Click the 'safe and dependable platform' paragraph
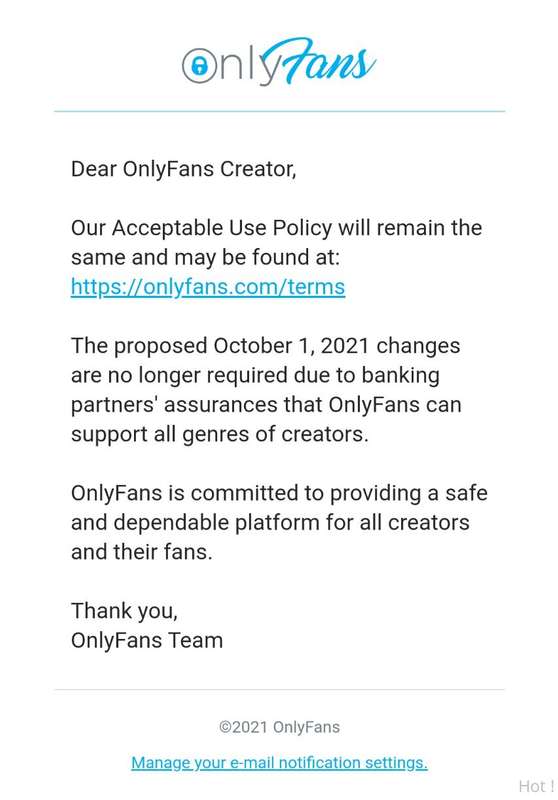This screenshot has width=558, height=800. (x=279, y=522)
